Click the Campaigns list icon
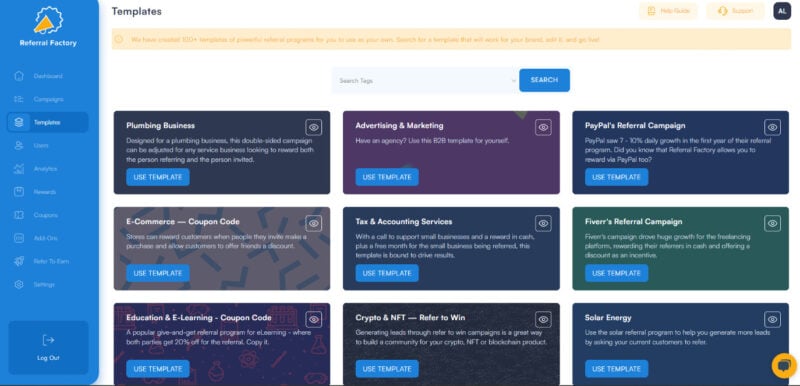The width and height of the screenshot is (800, 386). click(x=19, y=99)
